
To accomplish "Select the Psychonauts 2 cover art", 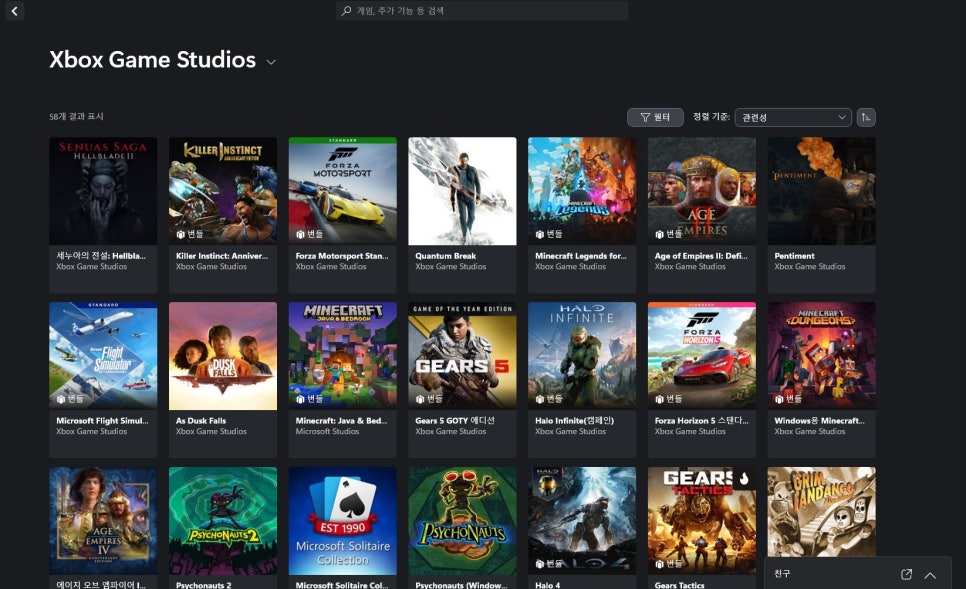I will [x=223, y=521].
